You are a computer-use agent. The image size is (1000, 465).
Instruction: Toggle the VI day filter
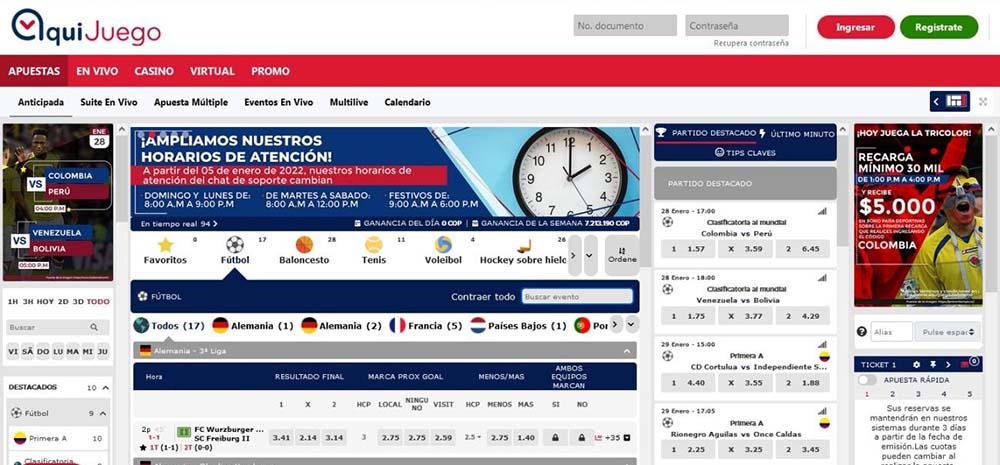[13, 351]
